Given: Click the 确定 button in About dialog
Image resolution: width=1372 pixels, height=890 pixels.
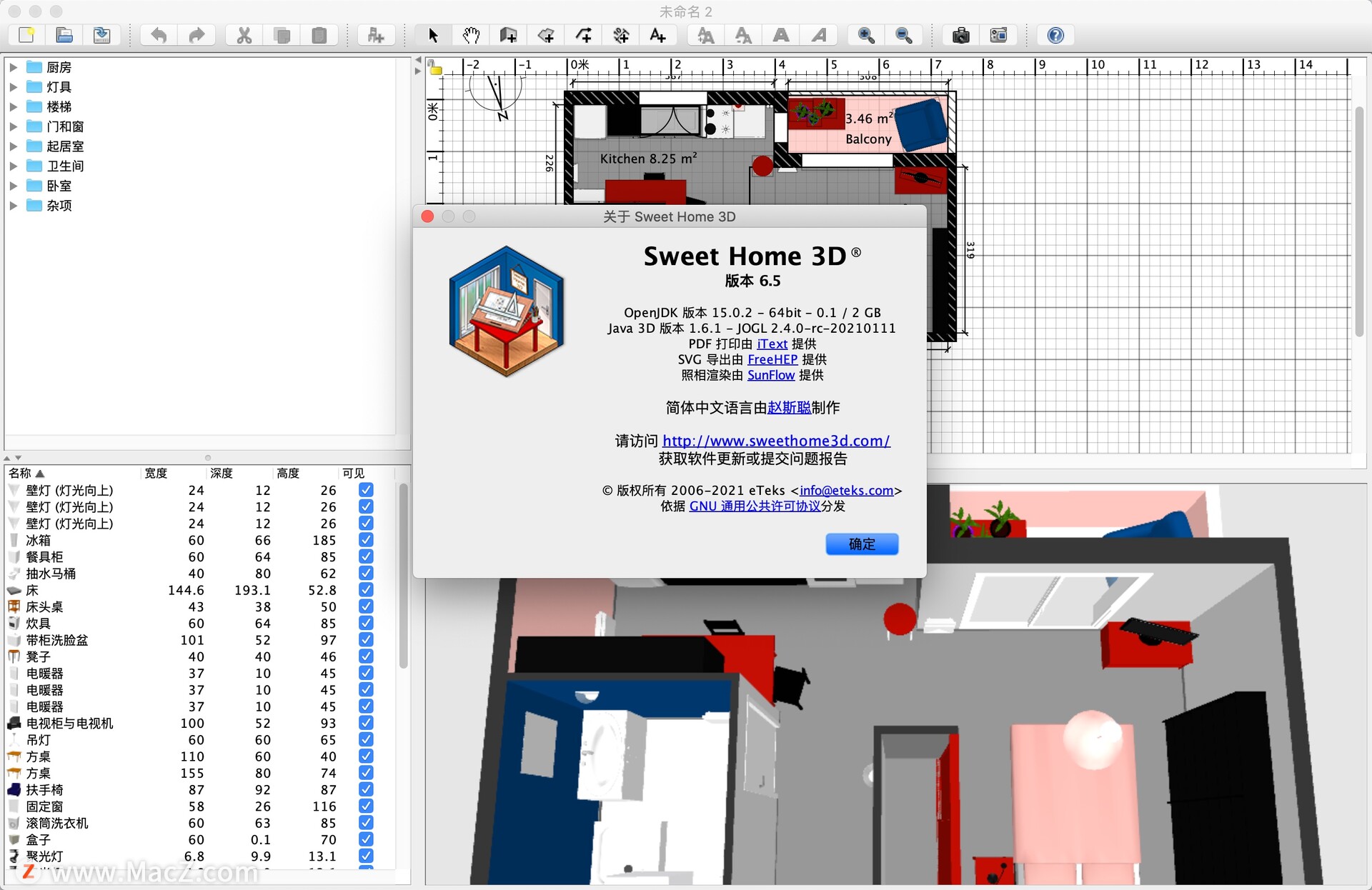Looking at the screenshot, I should click(862, 544).
